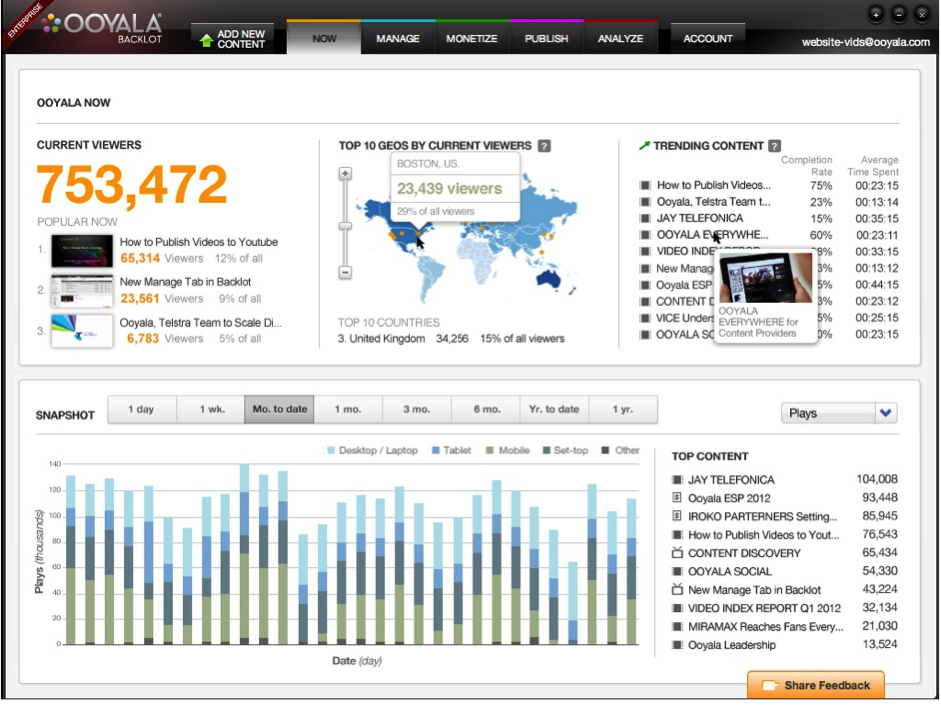This screenshot has height=705, width=941.
Task: Click the blue chevron of Plays dropdown
Action: [886, 413]
